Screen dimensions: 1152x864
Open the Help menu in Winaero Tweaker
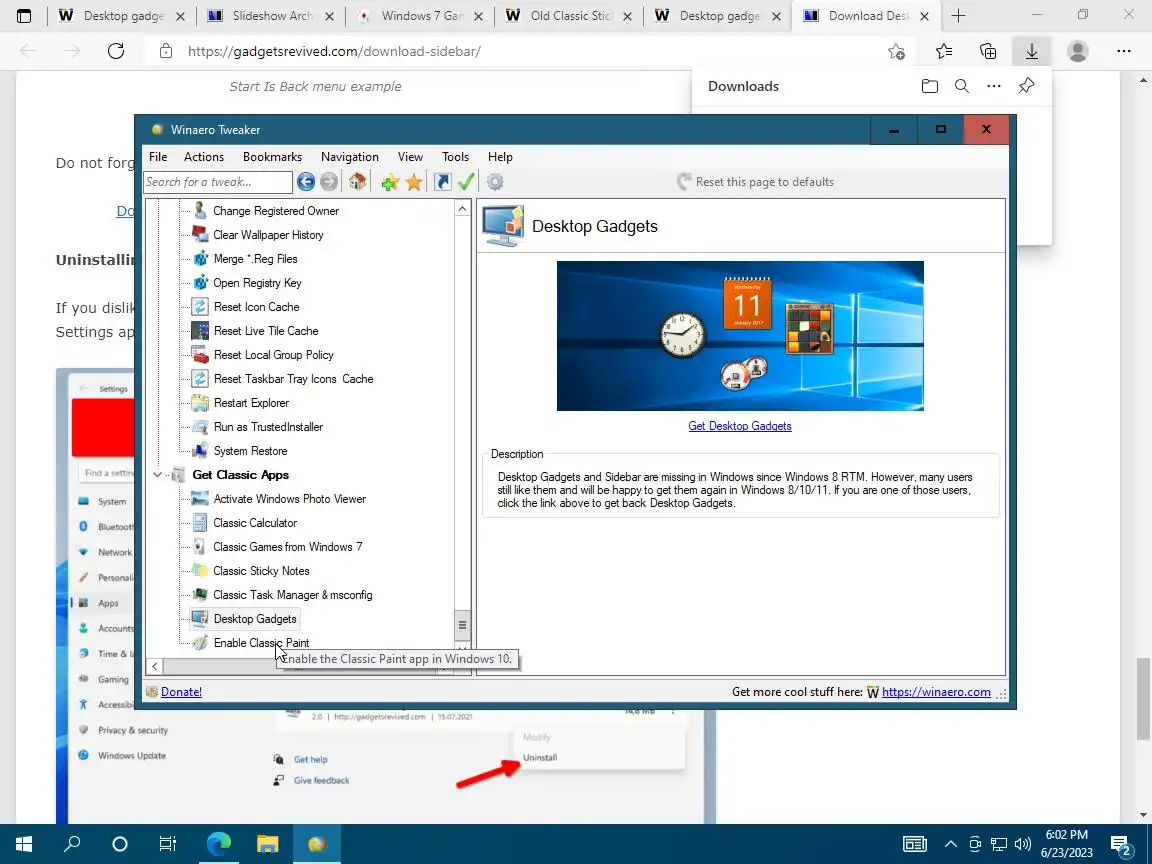500,156
